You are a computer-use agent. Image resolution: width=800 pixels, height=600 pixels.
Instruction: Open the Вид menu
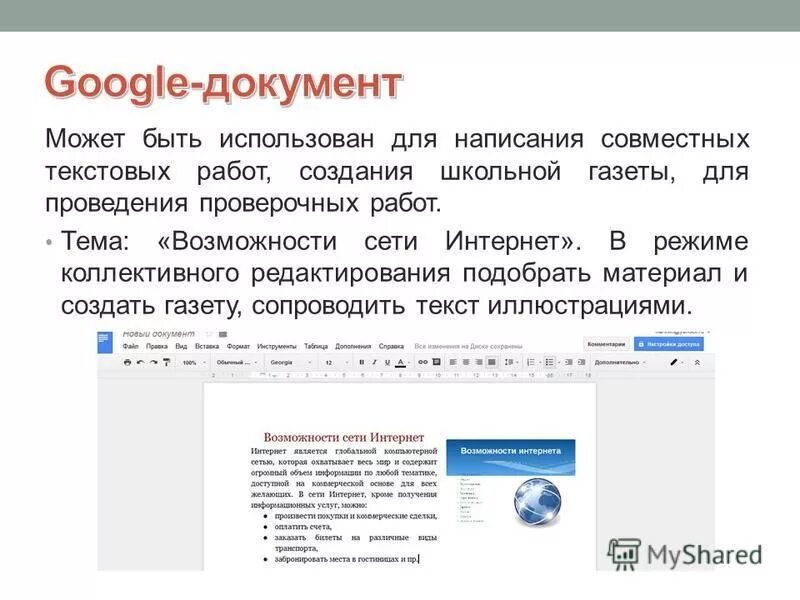181,346
